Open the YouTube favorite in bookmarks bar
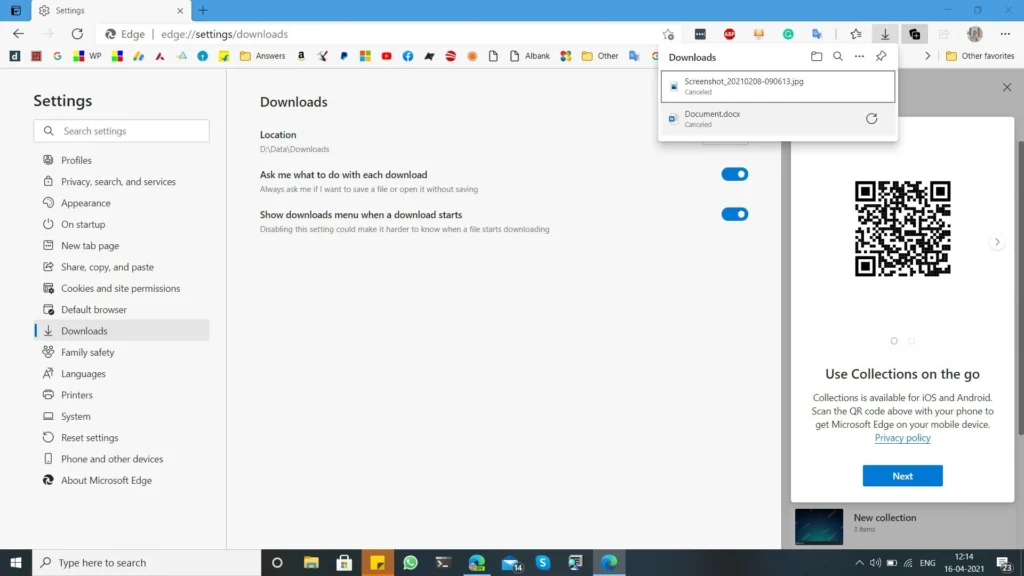1024x576 pixels. point(387,56)
